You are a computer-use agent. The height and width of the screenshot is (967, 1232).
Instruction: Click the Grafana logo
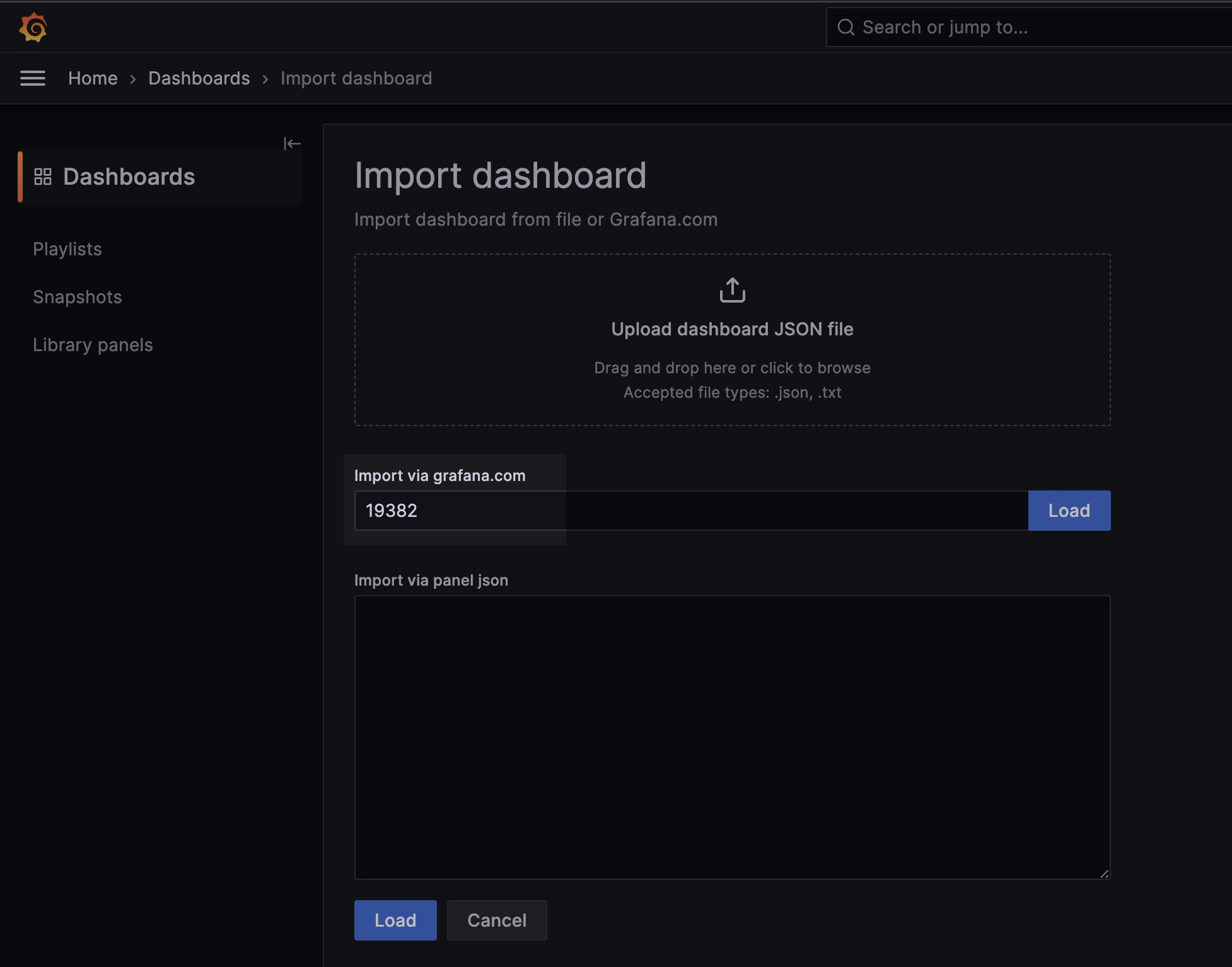click(x=33, y=27)
